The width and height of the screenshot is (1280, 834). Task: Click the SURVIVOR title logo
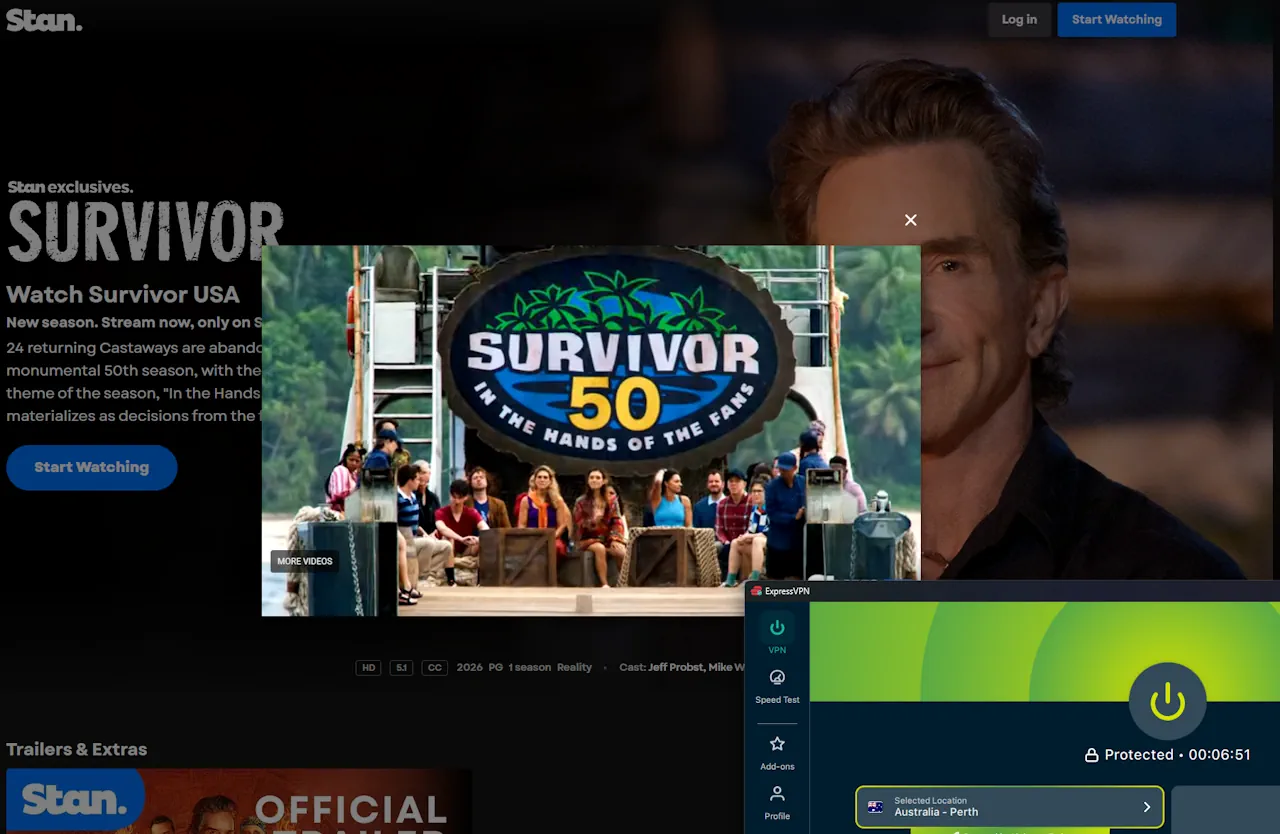[x=145, y=233]
